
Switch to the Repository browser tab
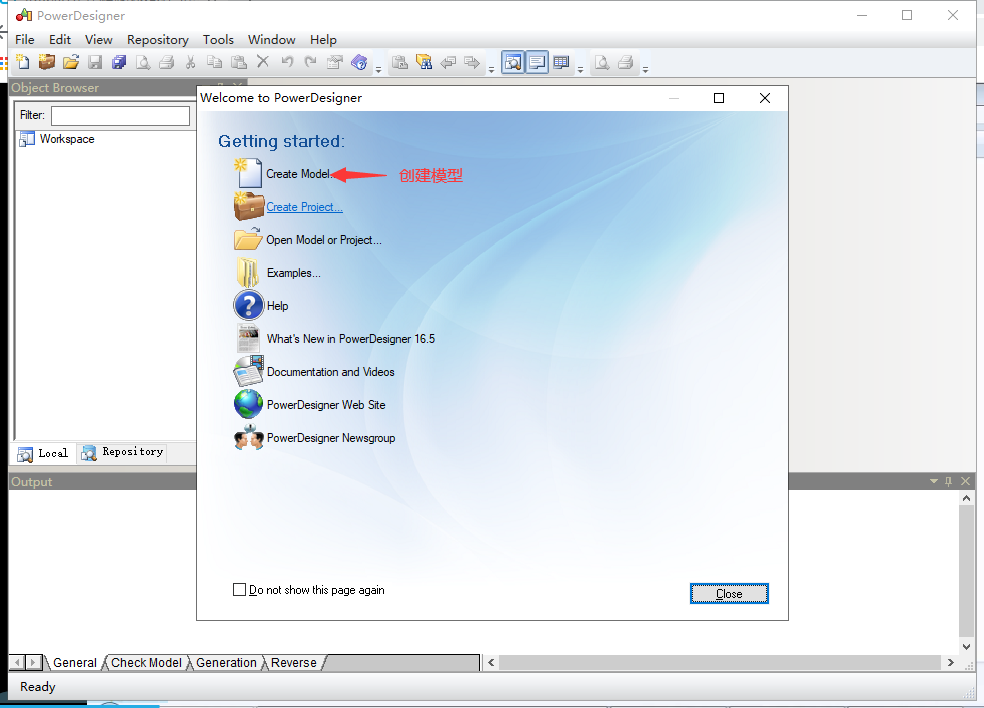point(123,453)
